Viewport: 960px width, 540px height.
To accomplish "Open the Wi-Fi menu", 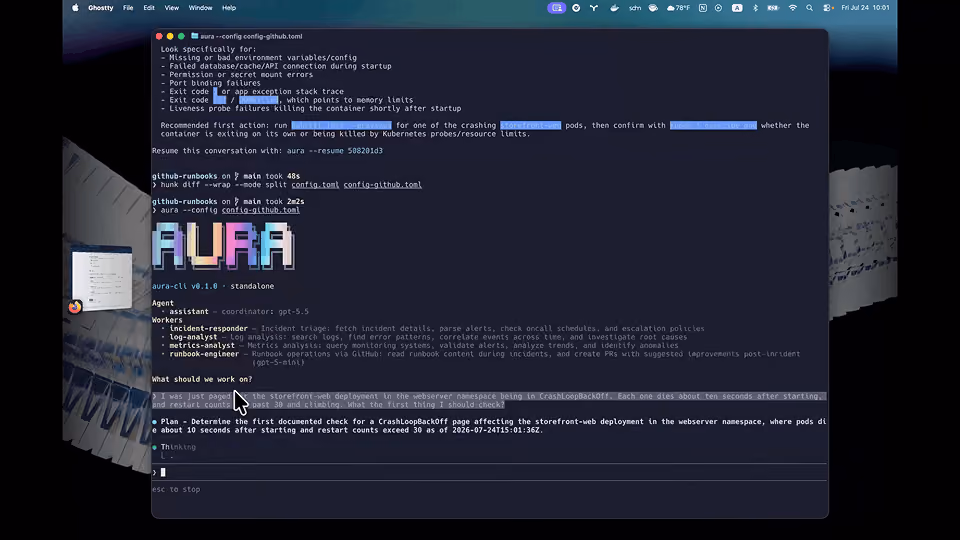I will coord(793,8).
